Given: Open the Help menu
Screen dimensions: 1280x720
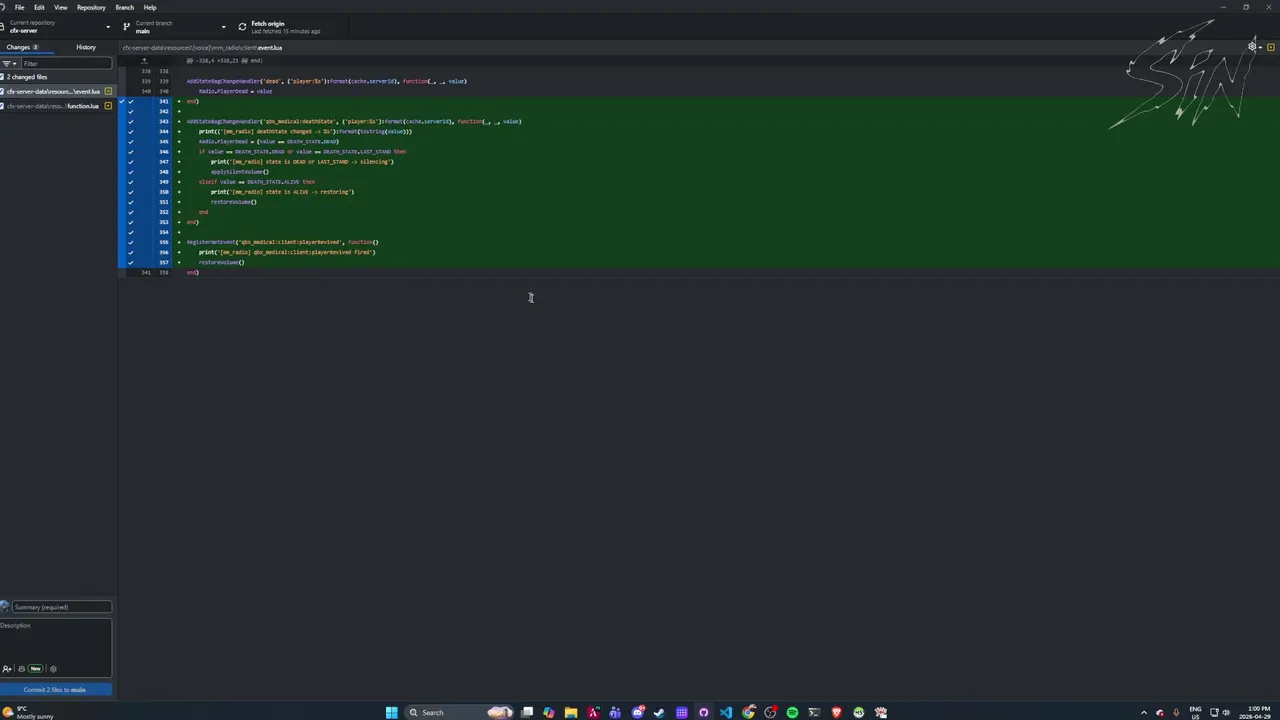Looking at the screenshot, I should click(150, 7).
